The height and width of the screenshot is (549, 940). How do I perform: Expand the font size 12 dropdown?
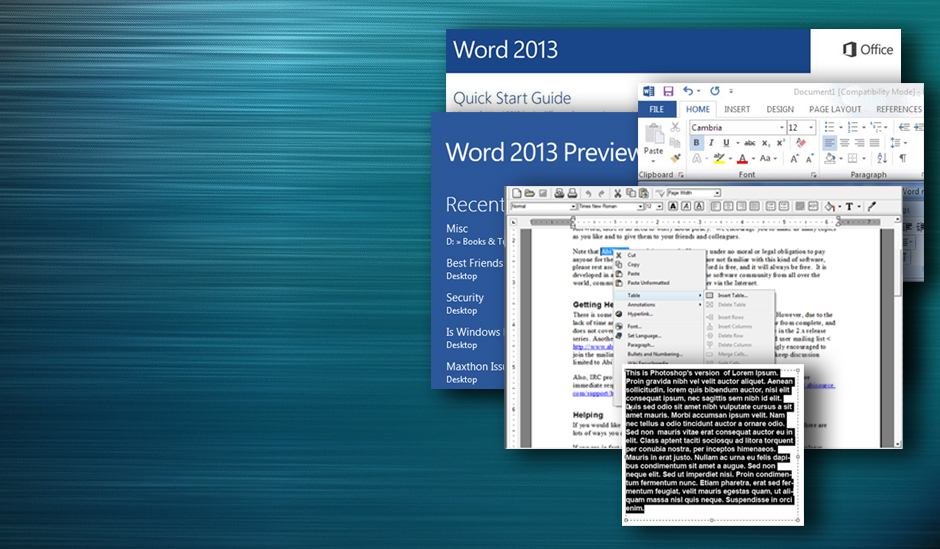click(811, 128)
